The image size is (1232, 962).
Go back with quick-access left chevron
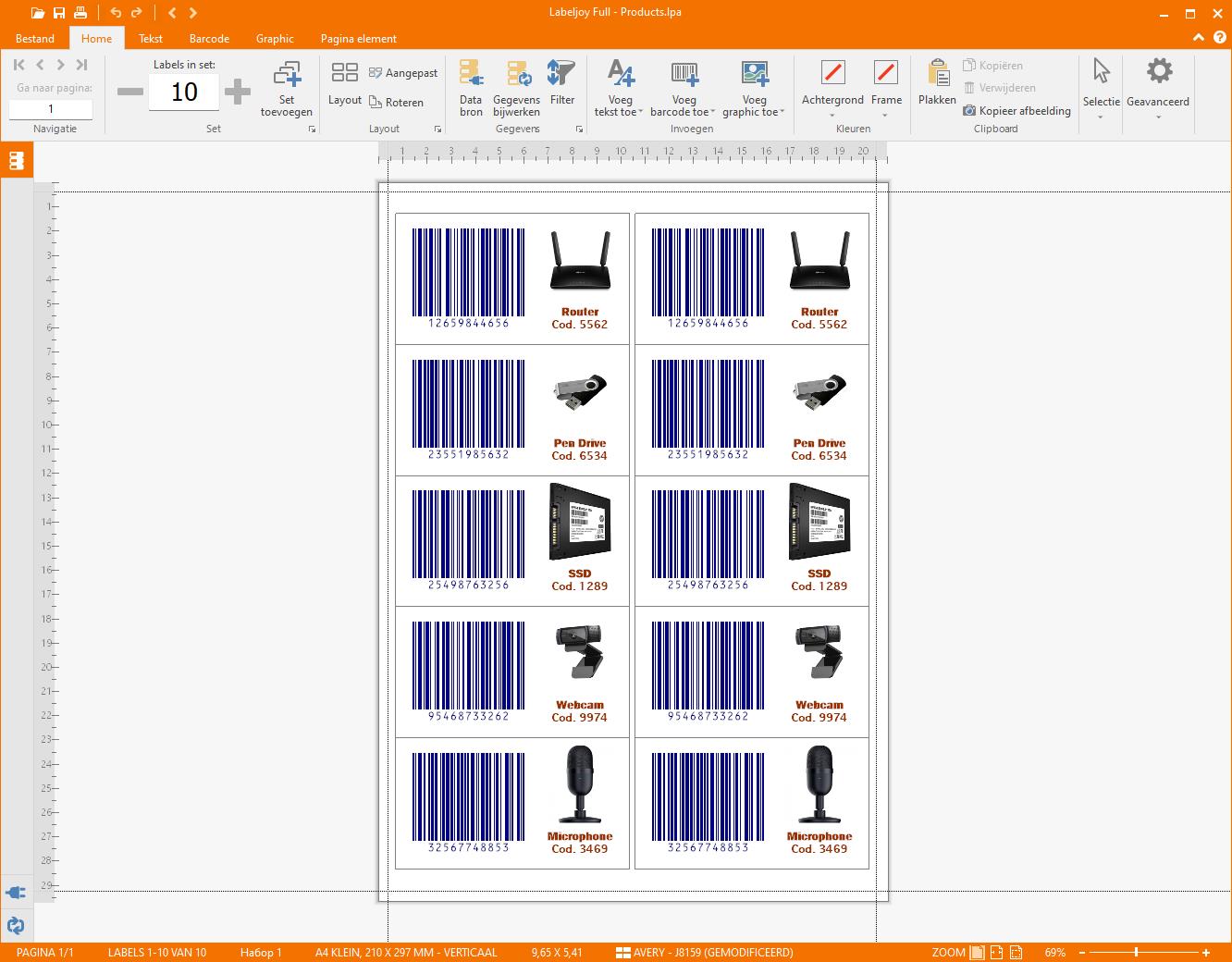point(172,13)
